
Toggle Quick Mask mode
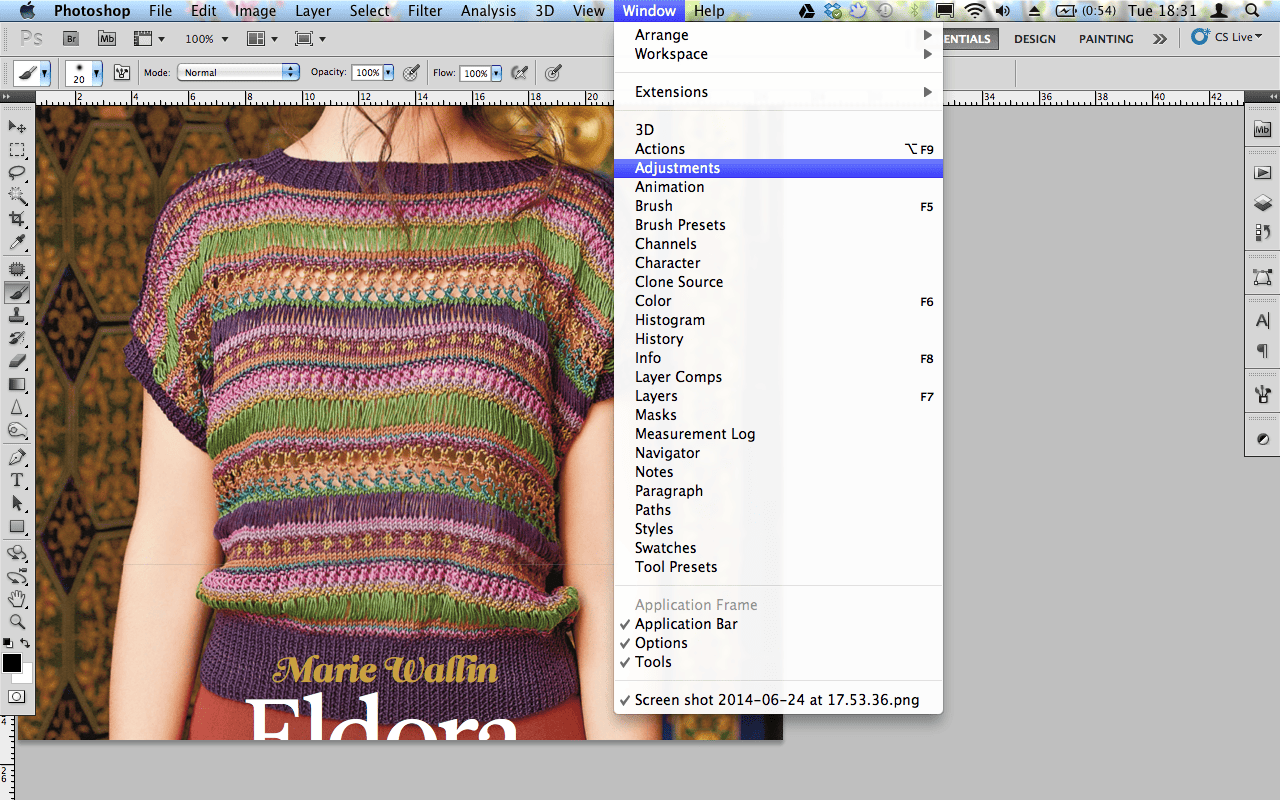click(17, 696)
